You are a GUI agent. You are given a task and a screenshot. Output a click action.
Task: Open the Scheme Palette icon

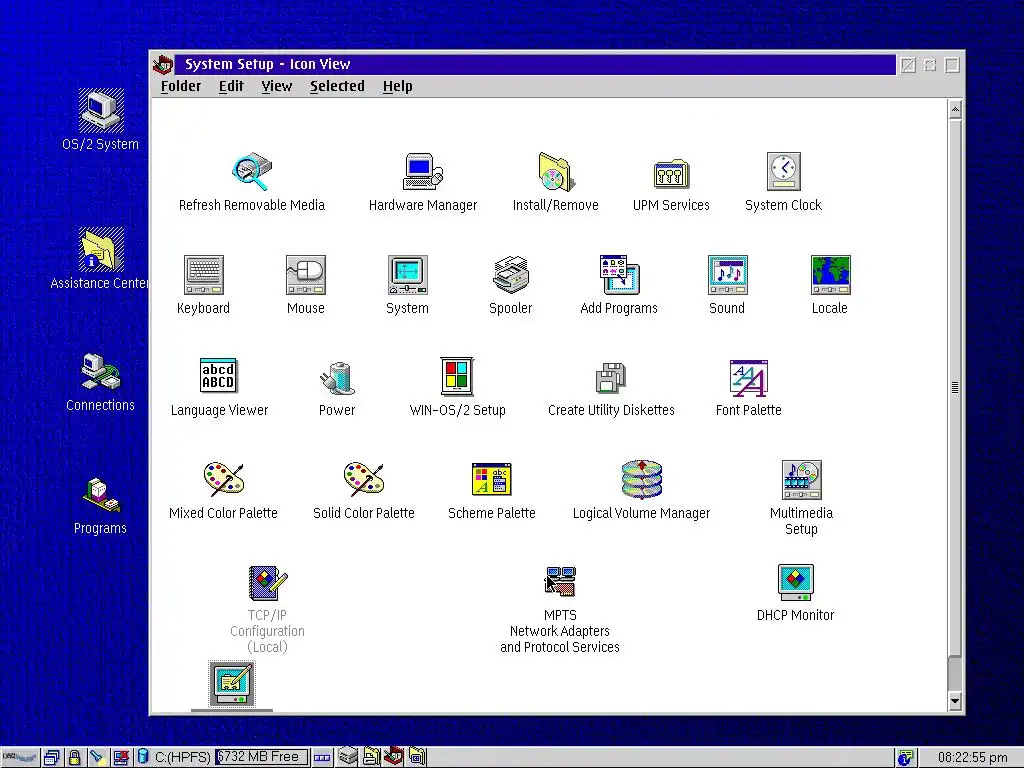pyautogui.click(x=491, y=479)
